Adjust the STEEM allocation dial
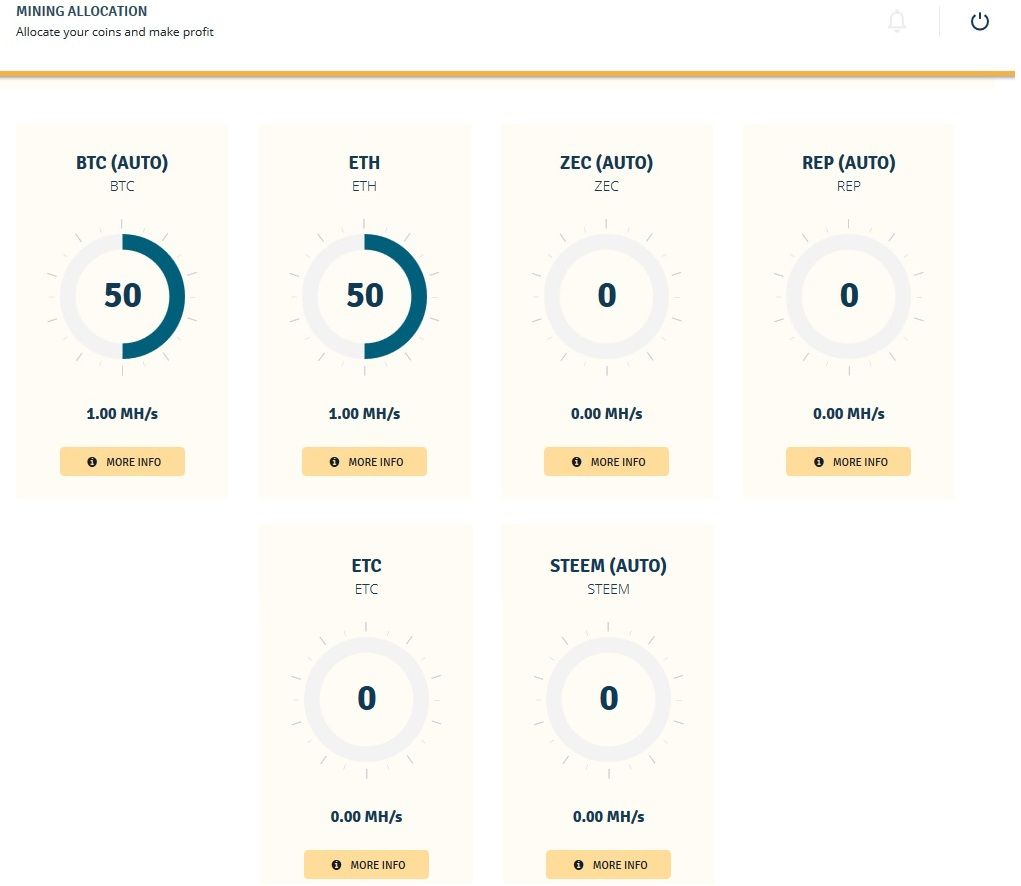The image size is (1021, 886). point(608,699)
